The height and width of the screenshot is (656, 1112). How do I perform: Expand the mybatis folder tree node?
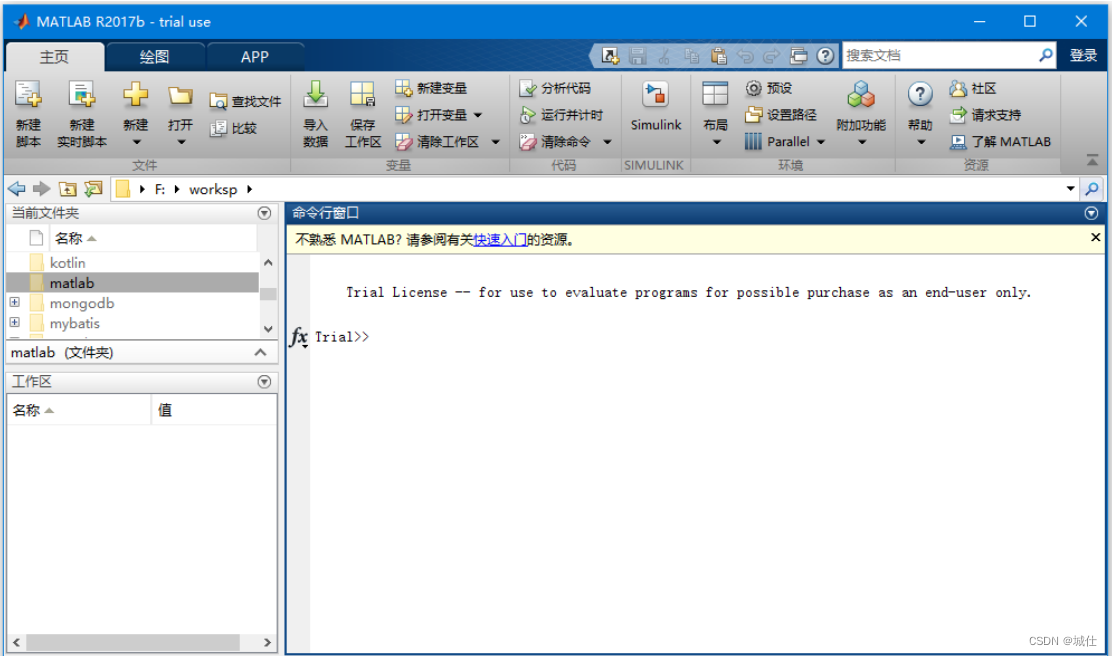coord(15,322)
